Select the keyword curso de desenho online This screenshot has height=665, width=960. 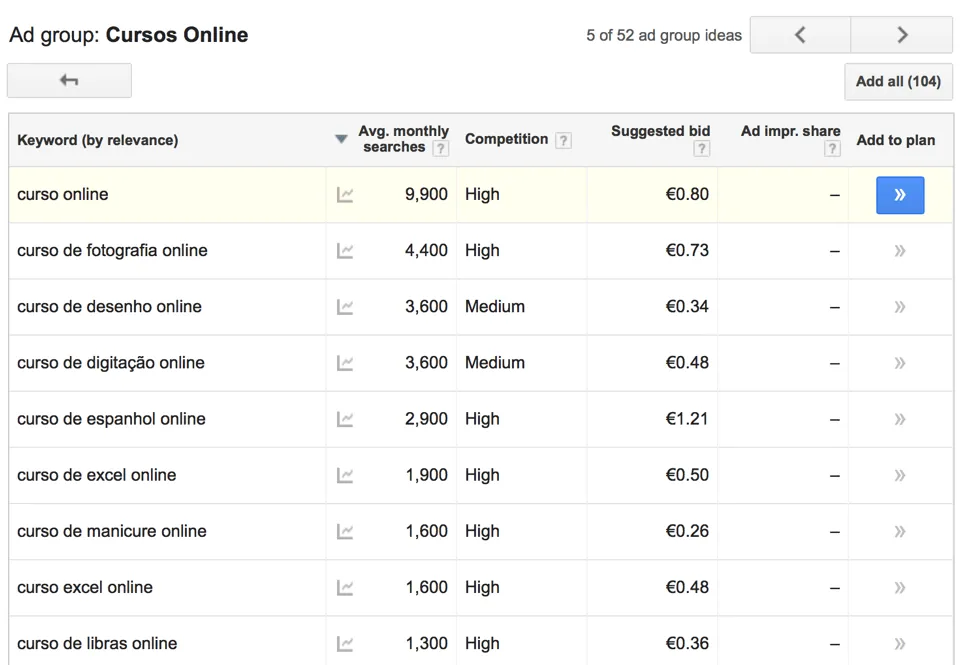[x=109, y=307]
